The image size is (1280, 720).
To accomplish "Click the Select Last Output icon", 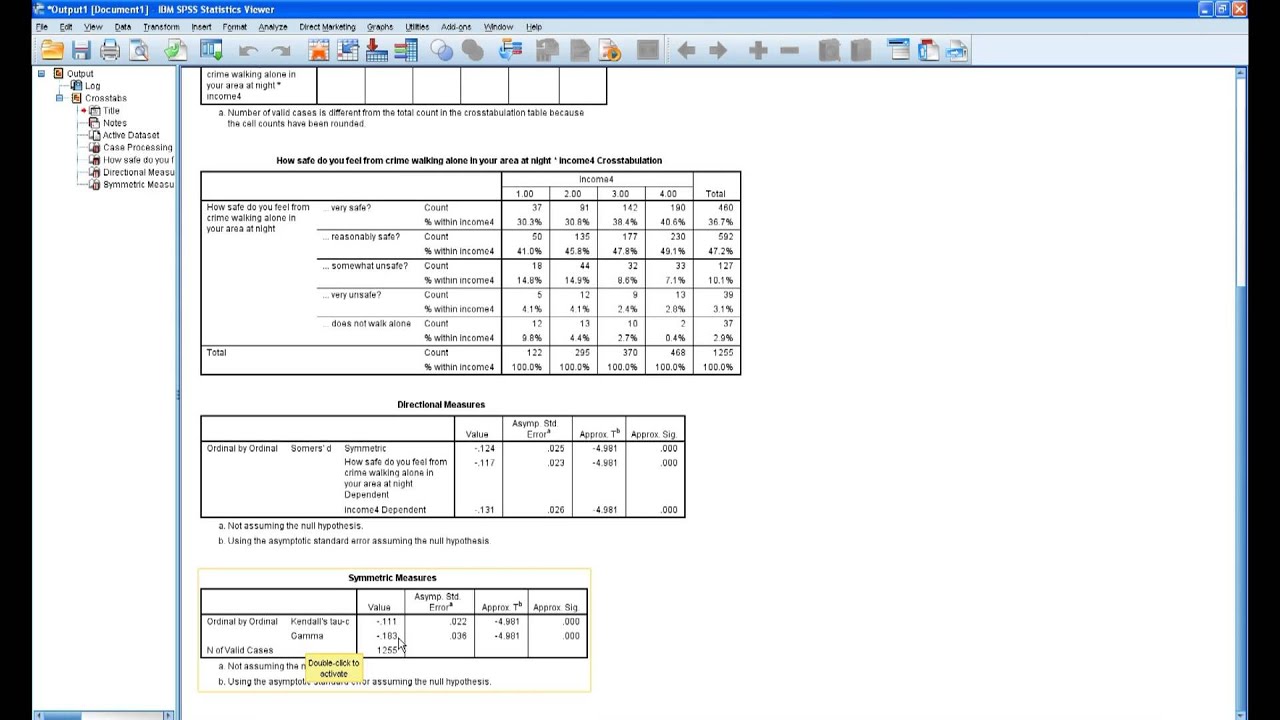I will click(510, 50).
